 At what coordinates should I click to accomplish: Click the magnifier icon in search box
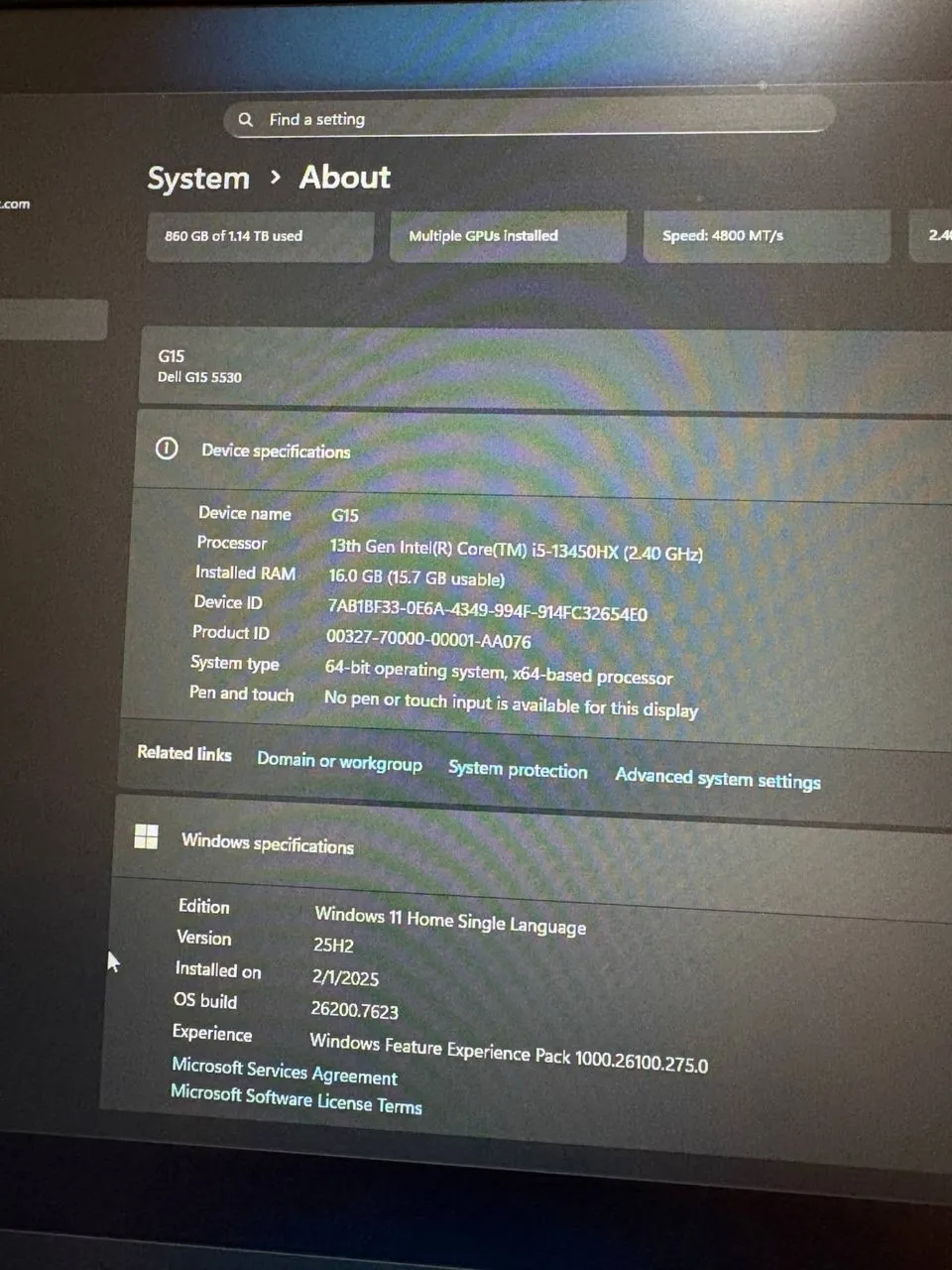coord(246,119)
